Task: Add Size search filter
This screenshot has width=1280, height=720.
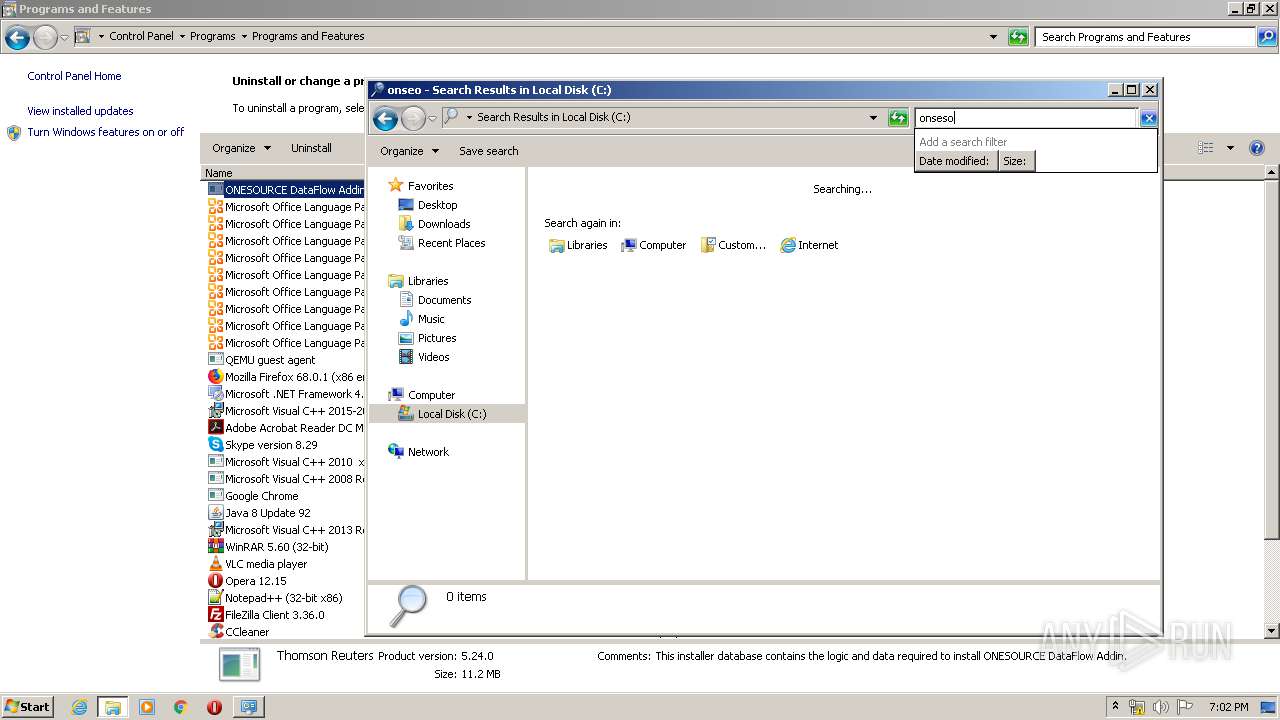Action: [1015, 161]
